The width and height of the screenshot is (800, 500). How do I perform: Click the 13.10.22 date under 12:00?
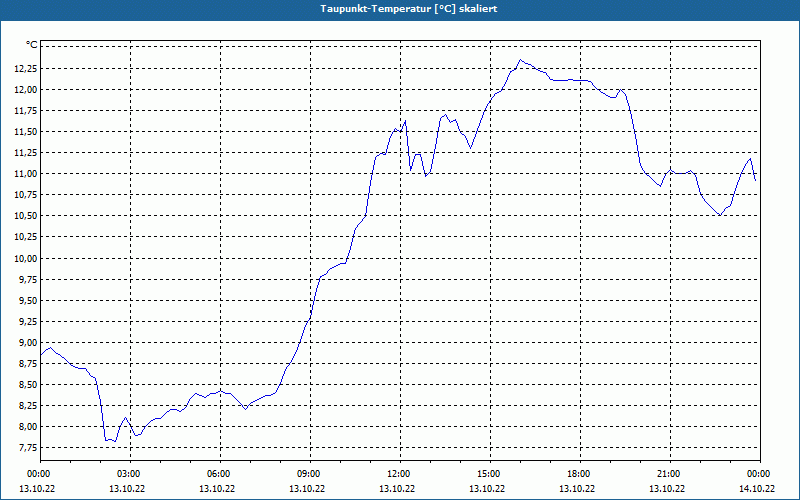397,488
